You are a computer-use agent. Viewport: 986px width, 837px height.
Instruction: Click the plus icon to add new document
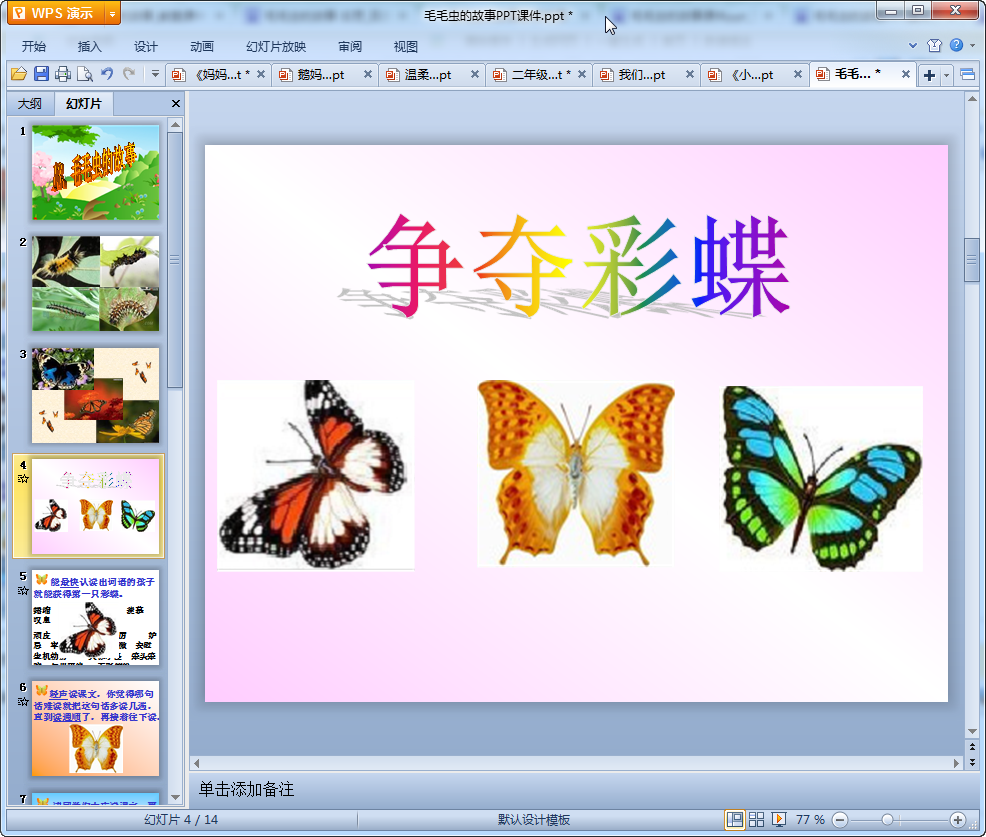point(929,76)
